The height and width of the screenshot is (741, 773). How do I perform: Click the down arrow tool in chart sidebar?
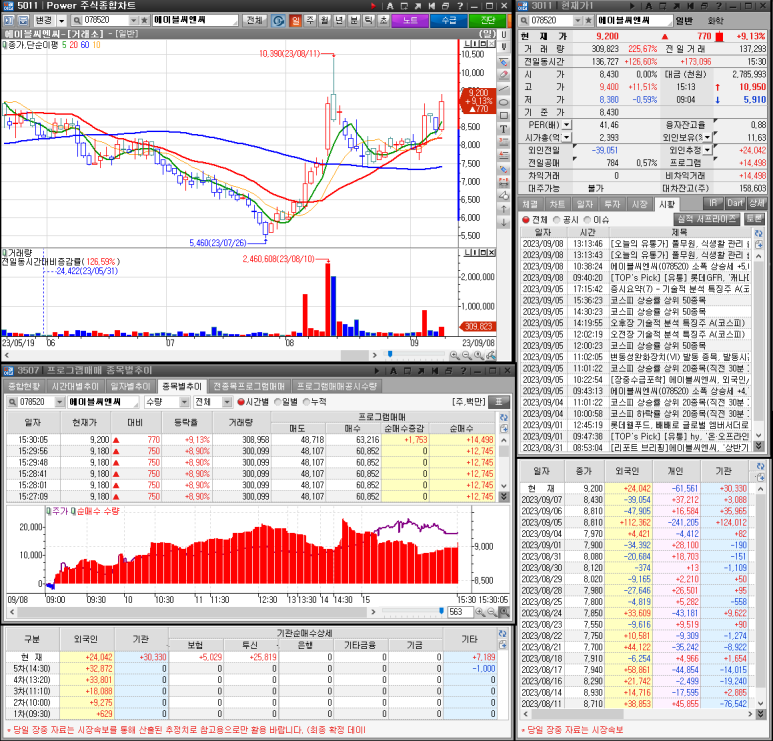point(503,222)
